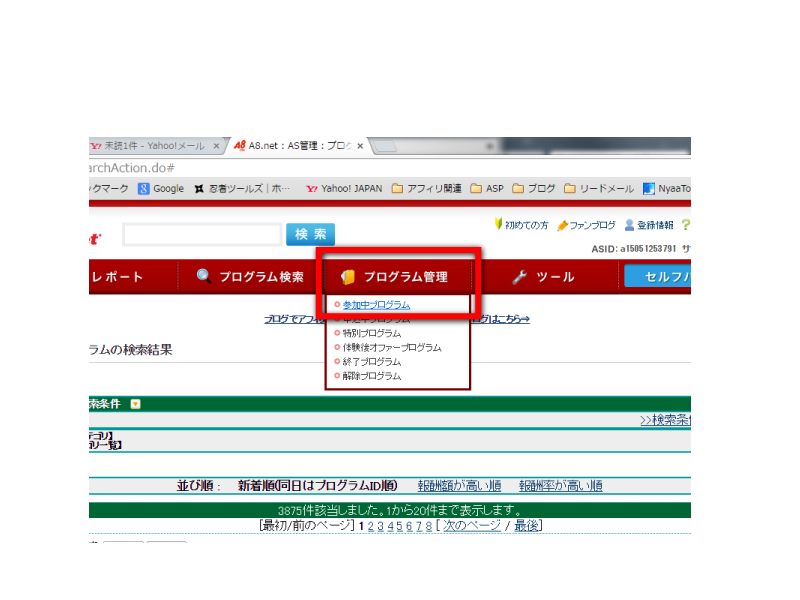Sort results by 報酬額が高い順
Screen dimensions: 800x600
point(459,486)
